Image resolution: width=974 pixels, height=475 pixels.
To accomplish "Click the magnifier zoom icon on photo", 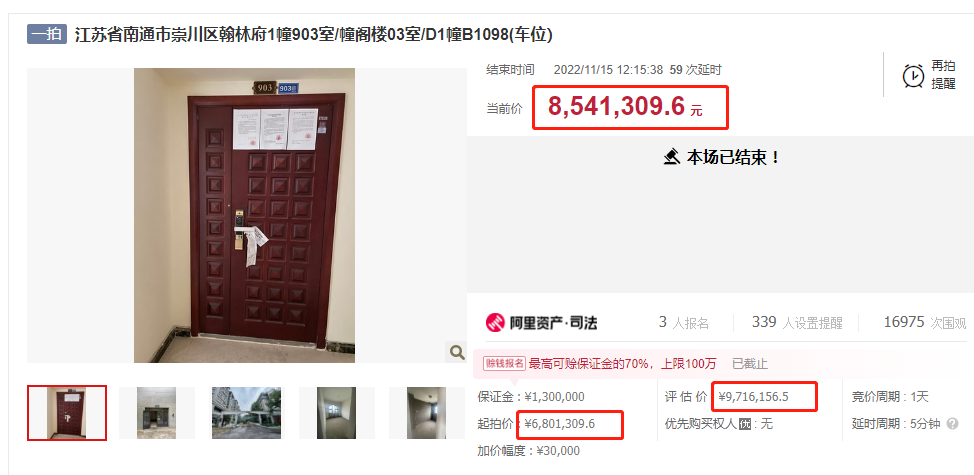I will [457, 352].
